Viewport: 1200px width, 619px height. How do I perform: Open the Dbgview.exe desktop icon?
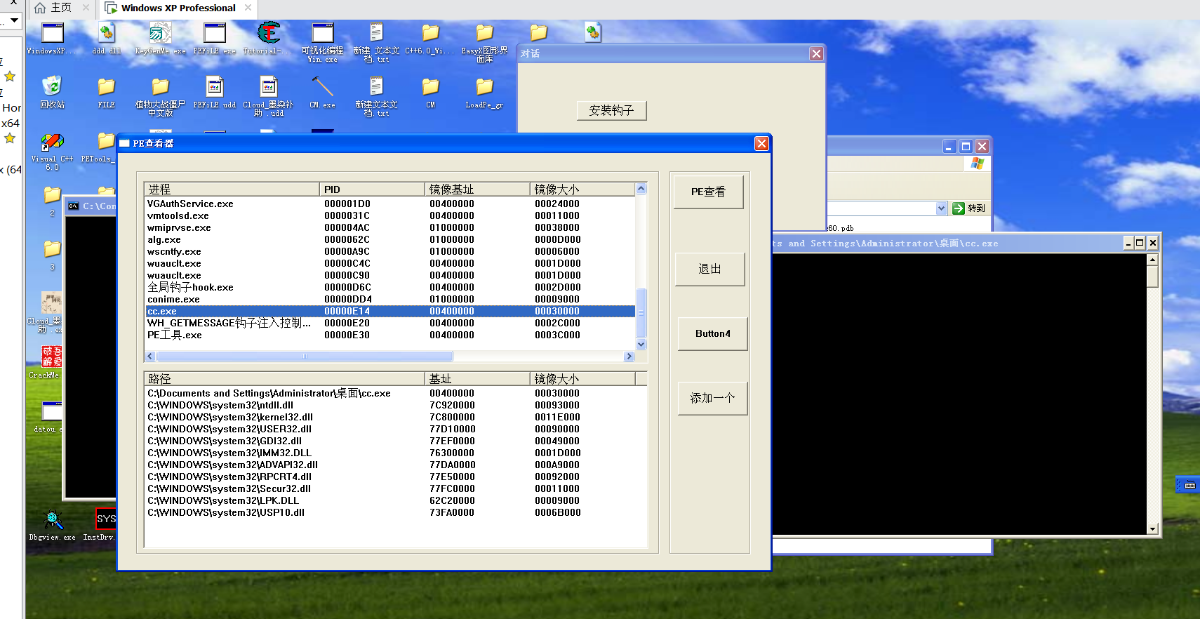[x=52, y=525]
